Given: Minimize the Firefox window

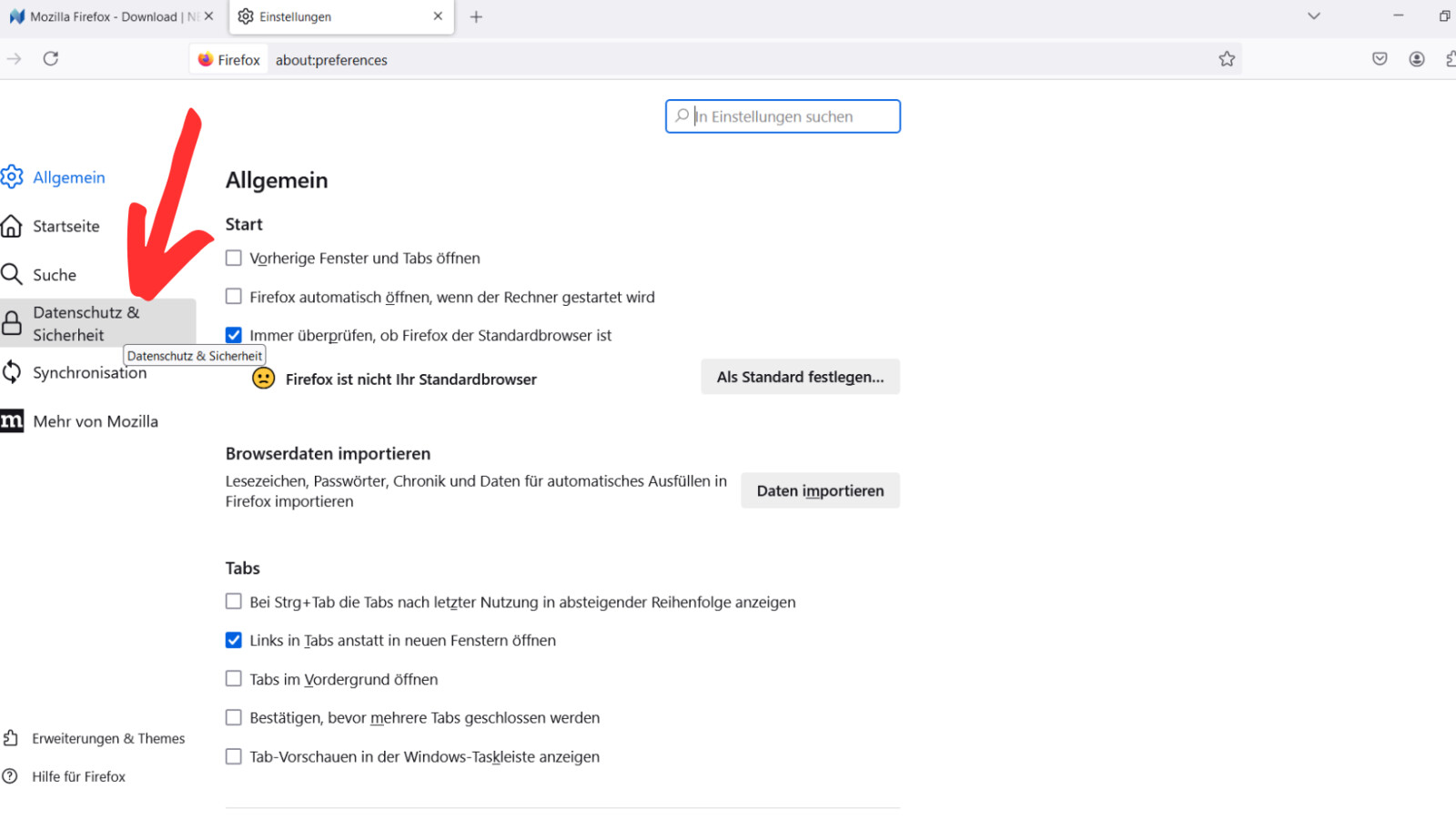Looking at the screenshot, I should (x=1398, y=16).
